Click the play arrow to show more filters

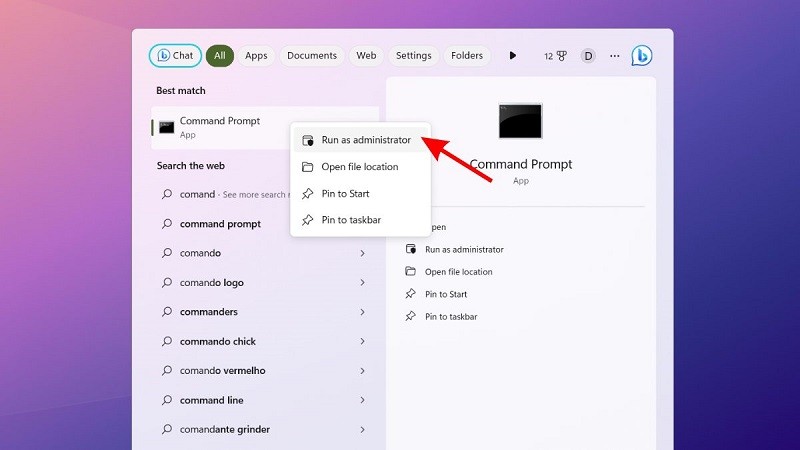point(513,56)
